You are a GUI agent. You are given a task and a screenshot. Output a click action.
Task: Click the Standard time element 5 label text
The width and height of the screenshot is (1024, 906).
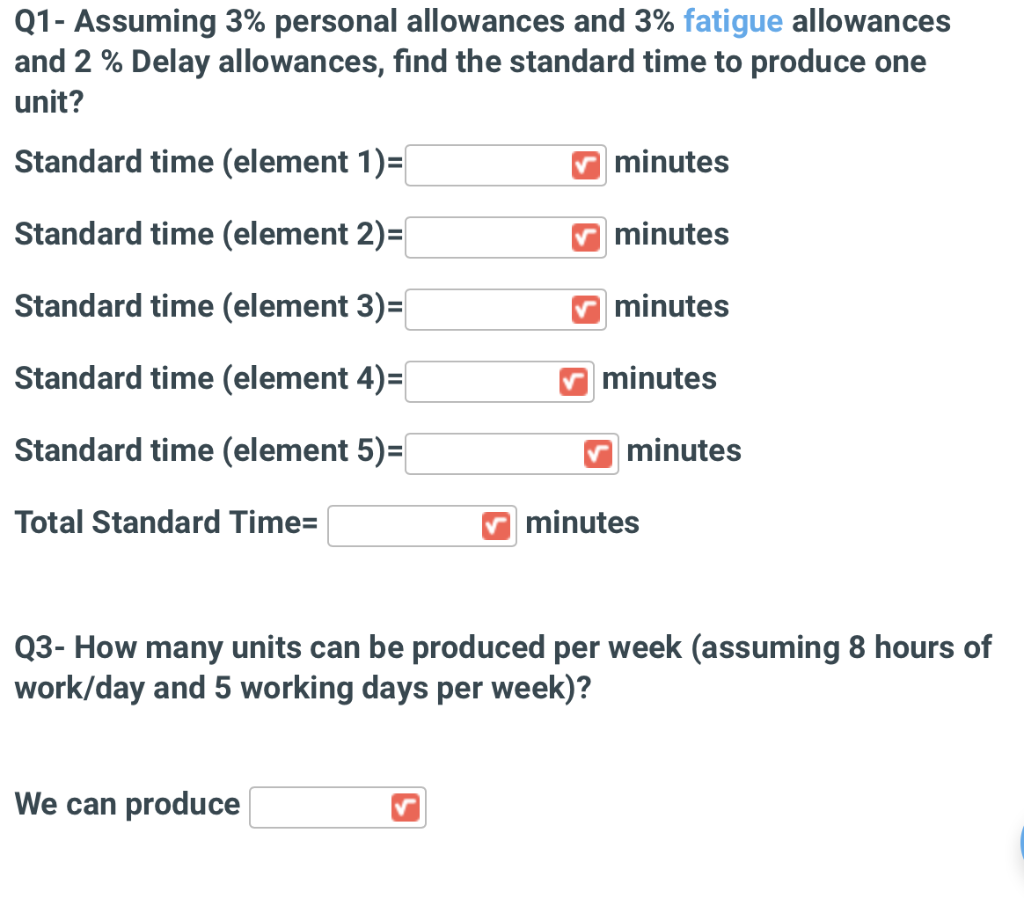click(x=200, y=451)
